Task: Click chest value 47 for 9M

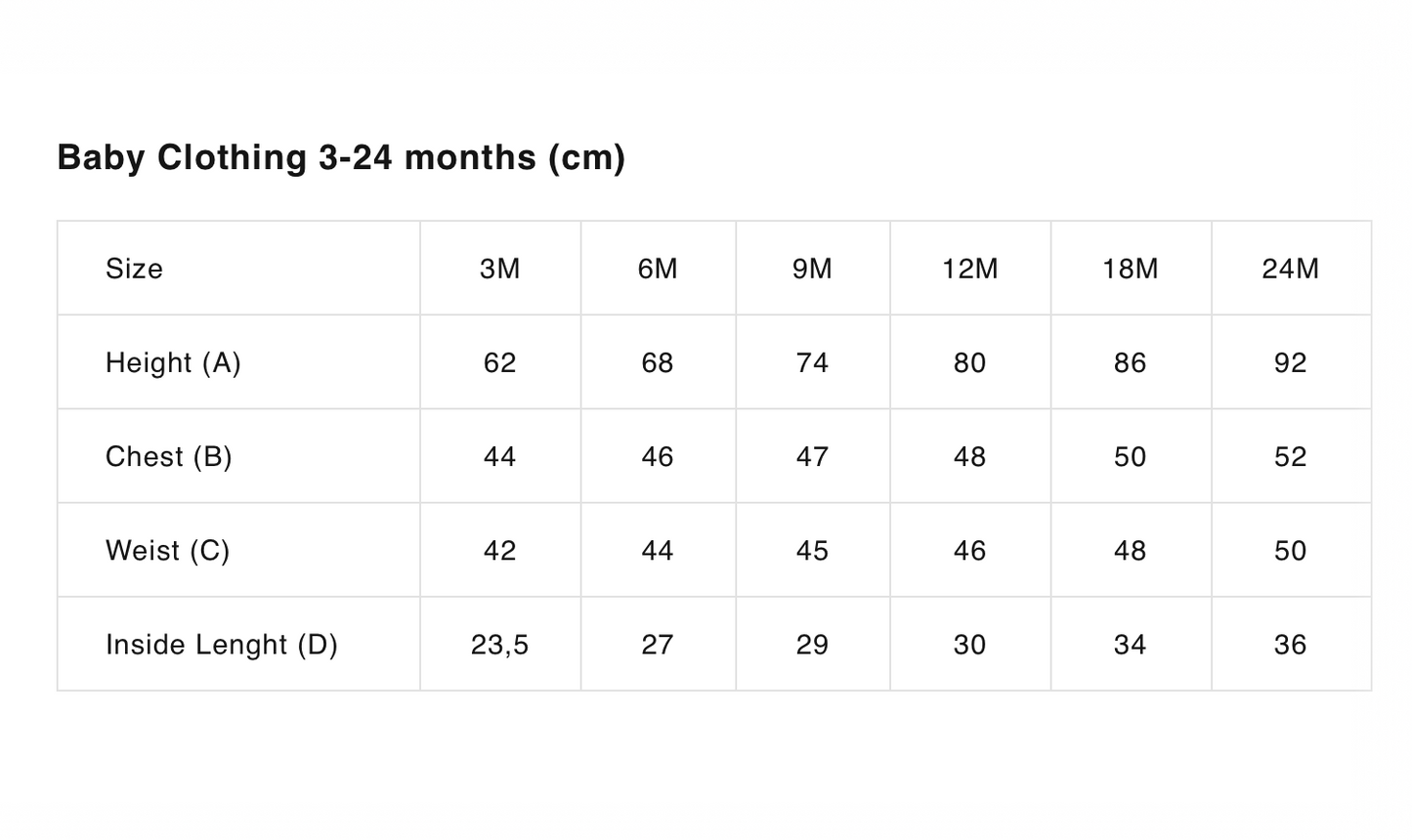Action: (x=812, y=456)
